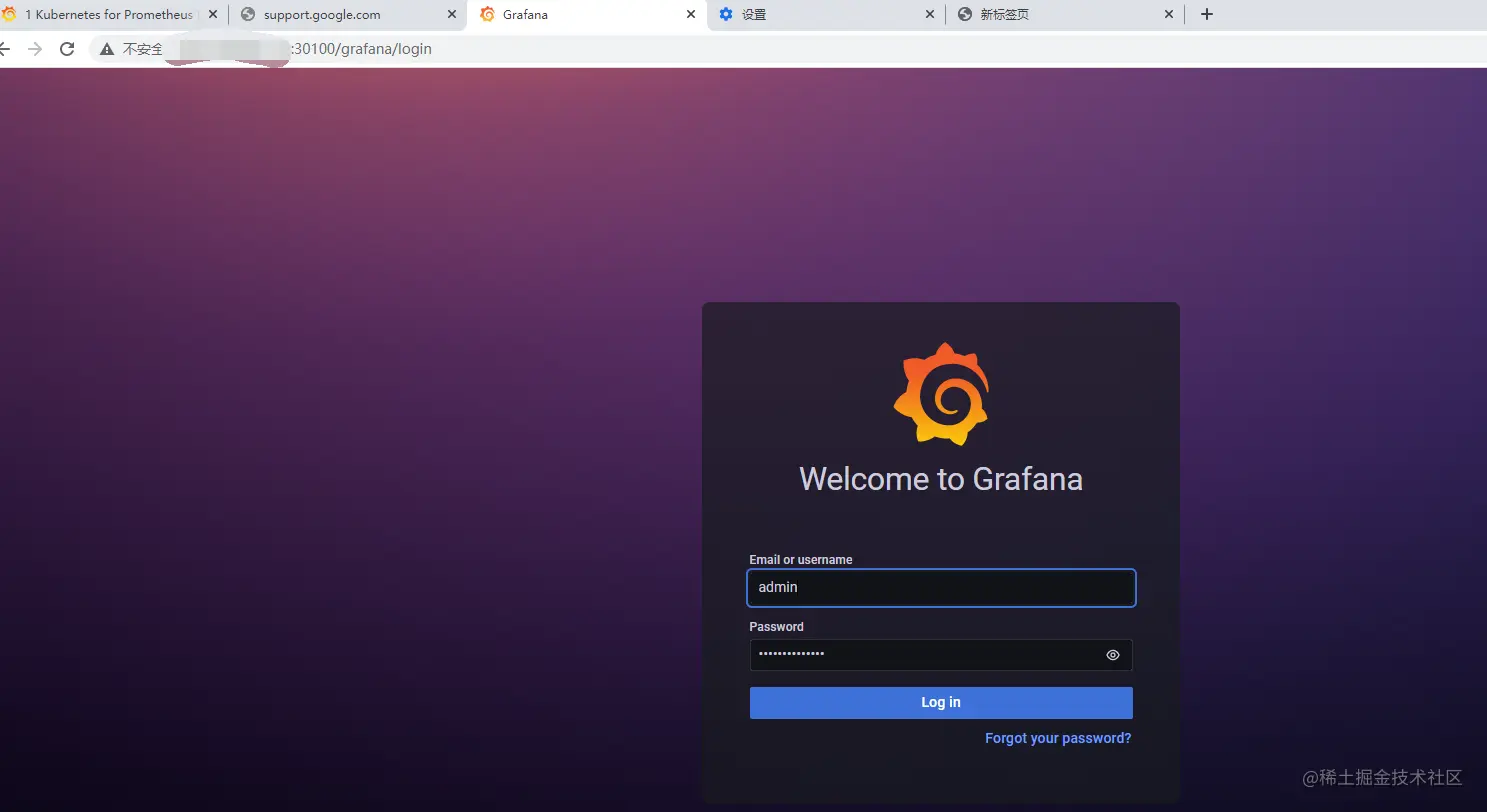This screenshot has height=812, width=1487.
Task: Focus the Email or username field
Action: [x=941, y=587]
